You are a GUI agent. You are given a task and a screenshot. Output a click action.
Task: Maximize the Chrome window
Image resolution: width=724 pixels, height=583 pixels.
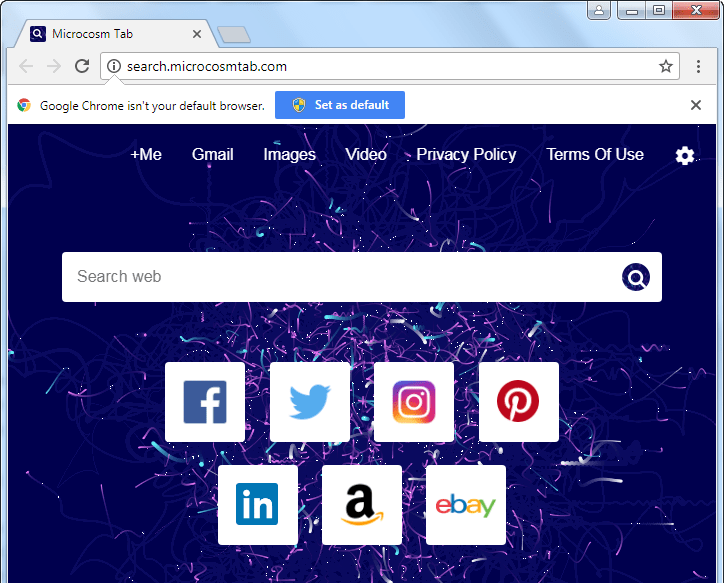tap(659, 10)
